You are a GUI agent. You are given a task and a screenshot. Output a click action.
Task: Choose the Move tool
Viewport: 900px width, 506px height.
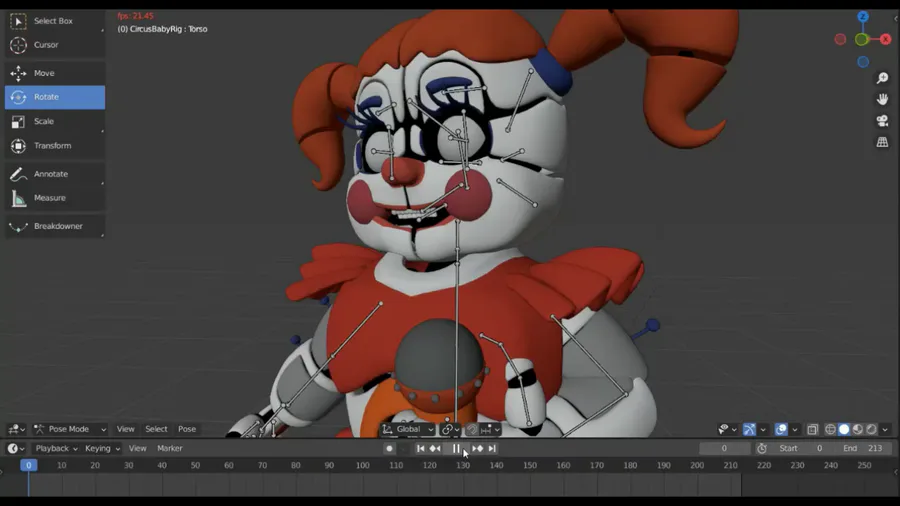[x=55, y=73]
